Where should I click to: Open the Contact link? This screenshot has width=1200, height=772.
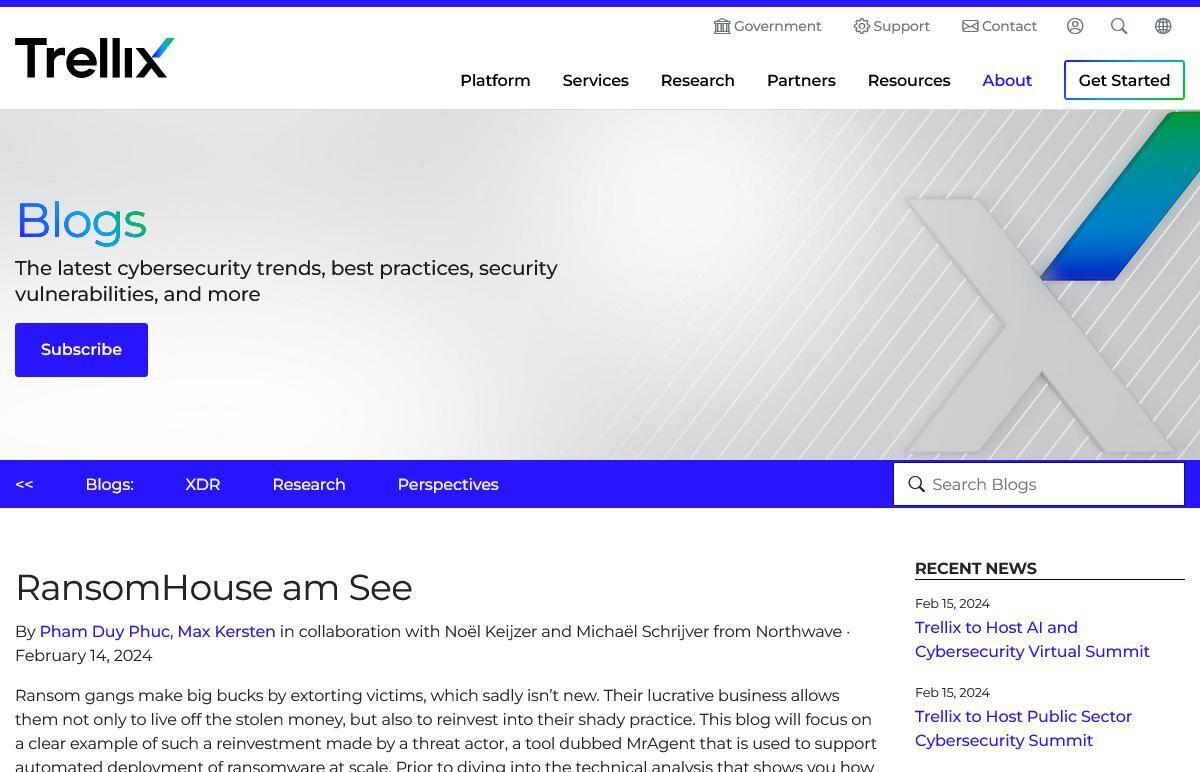[1009, 26]
